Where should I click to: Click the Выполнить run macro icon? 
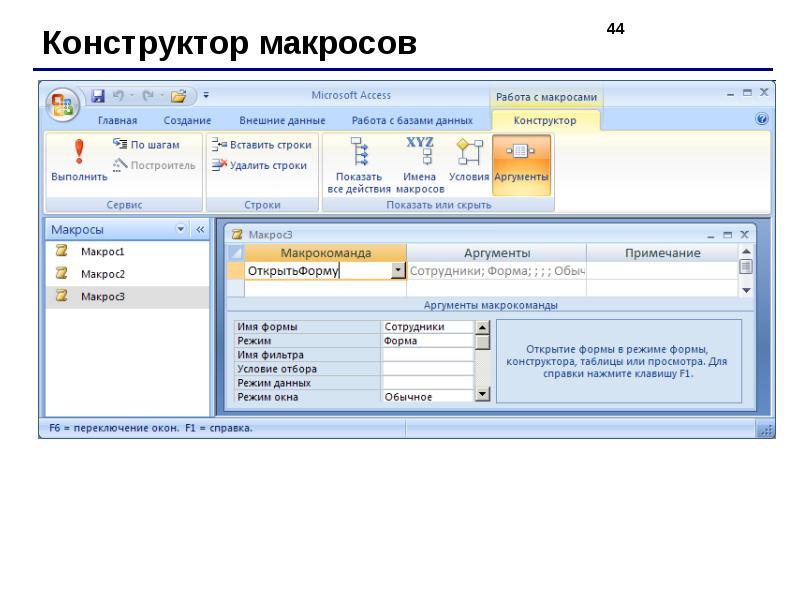[79, 152]
